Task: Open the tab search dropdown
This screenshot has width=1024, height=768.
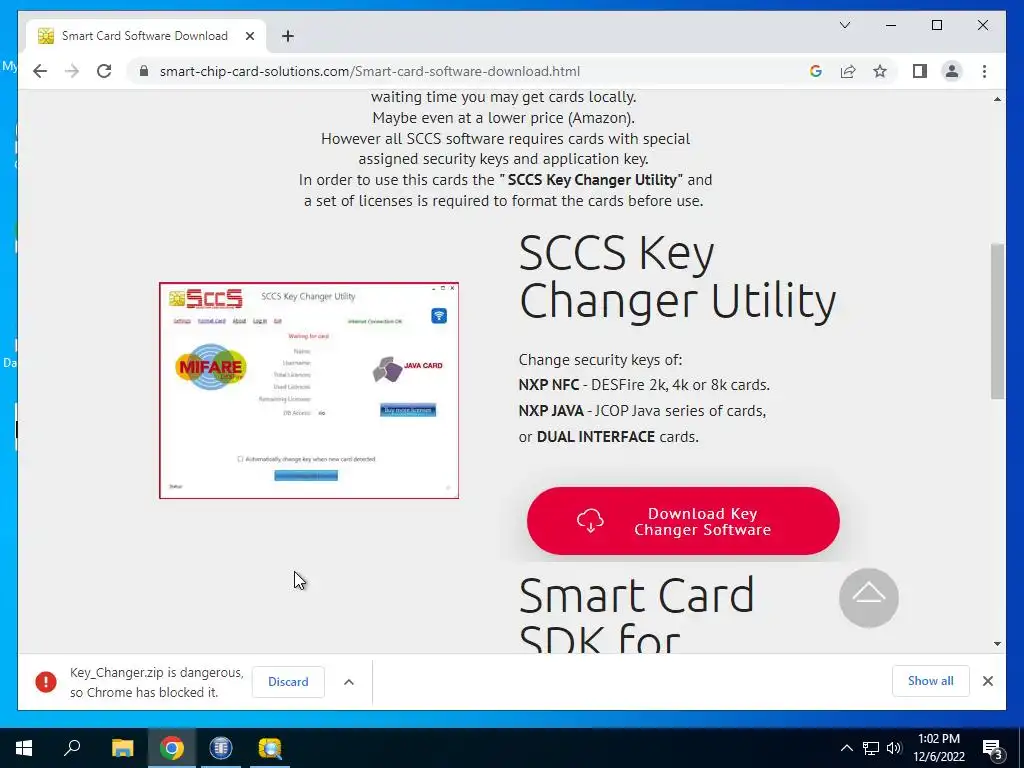Action: pyautogui.click(x=844, y=25)
